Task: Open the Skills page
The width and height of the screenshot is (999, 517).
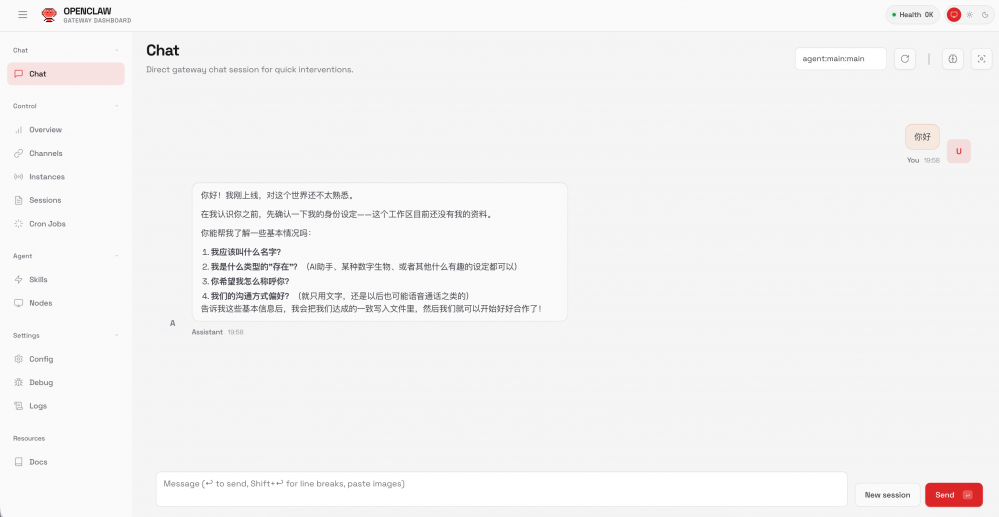Action: pos(38,280)
